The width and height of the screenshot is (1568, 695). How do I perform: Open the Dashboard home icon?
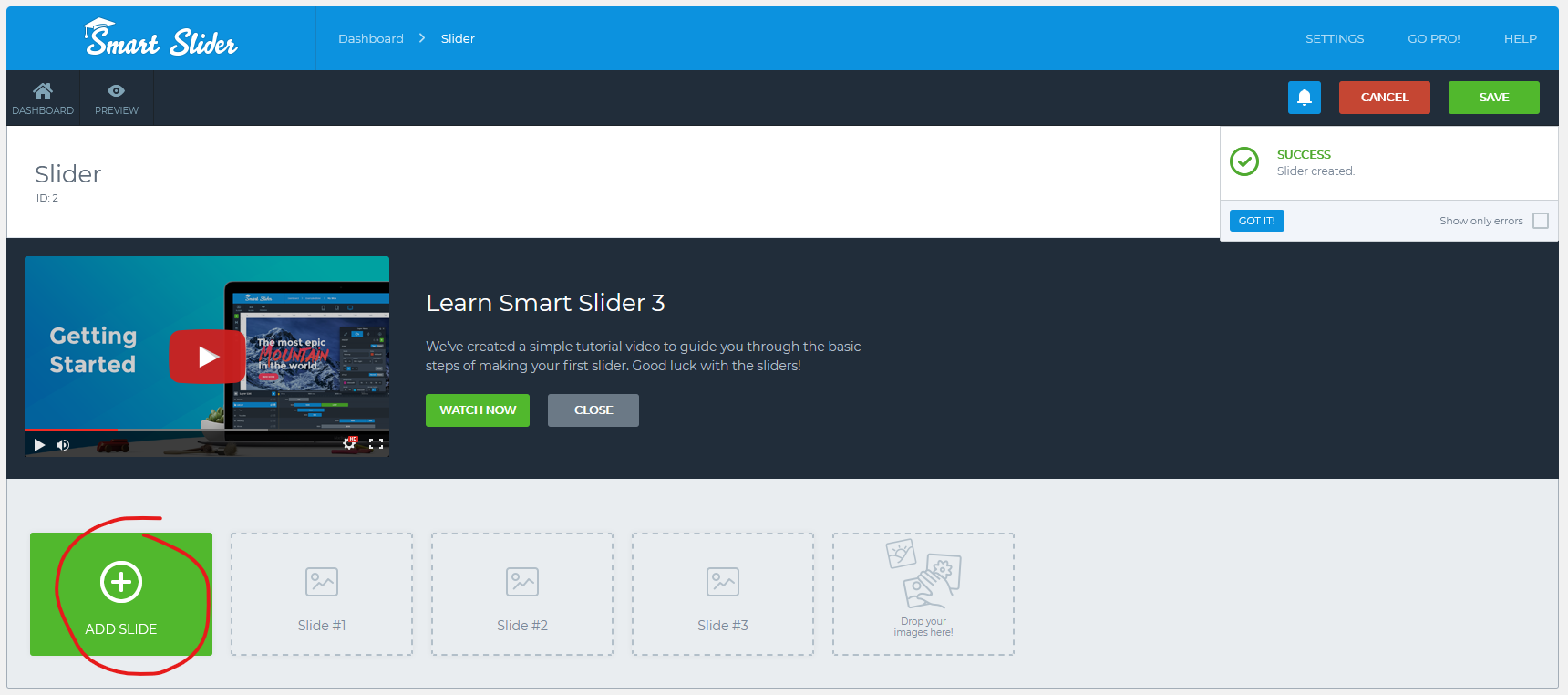point(43,90)
